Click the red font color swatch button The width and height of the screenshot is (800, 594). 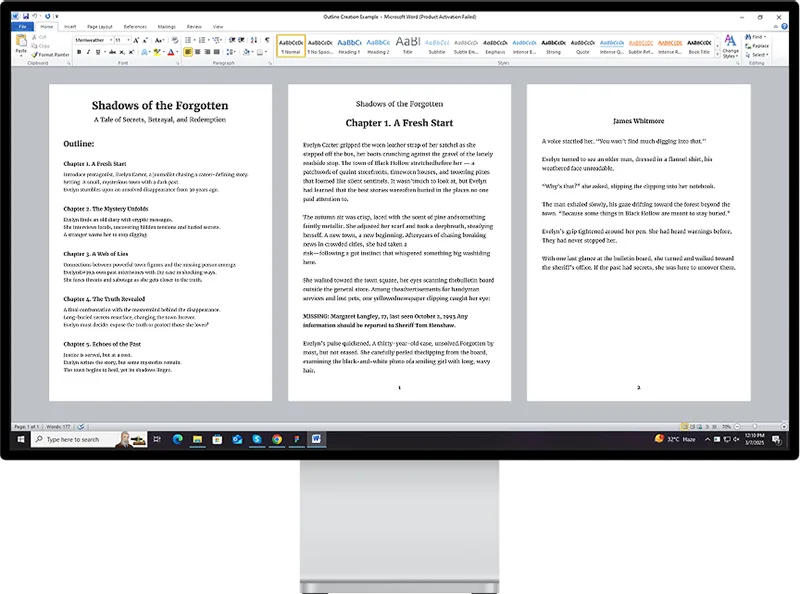click(170, 52)
